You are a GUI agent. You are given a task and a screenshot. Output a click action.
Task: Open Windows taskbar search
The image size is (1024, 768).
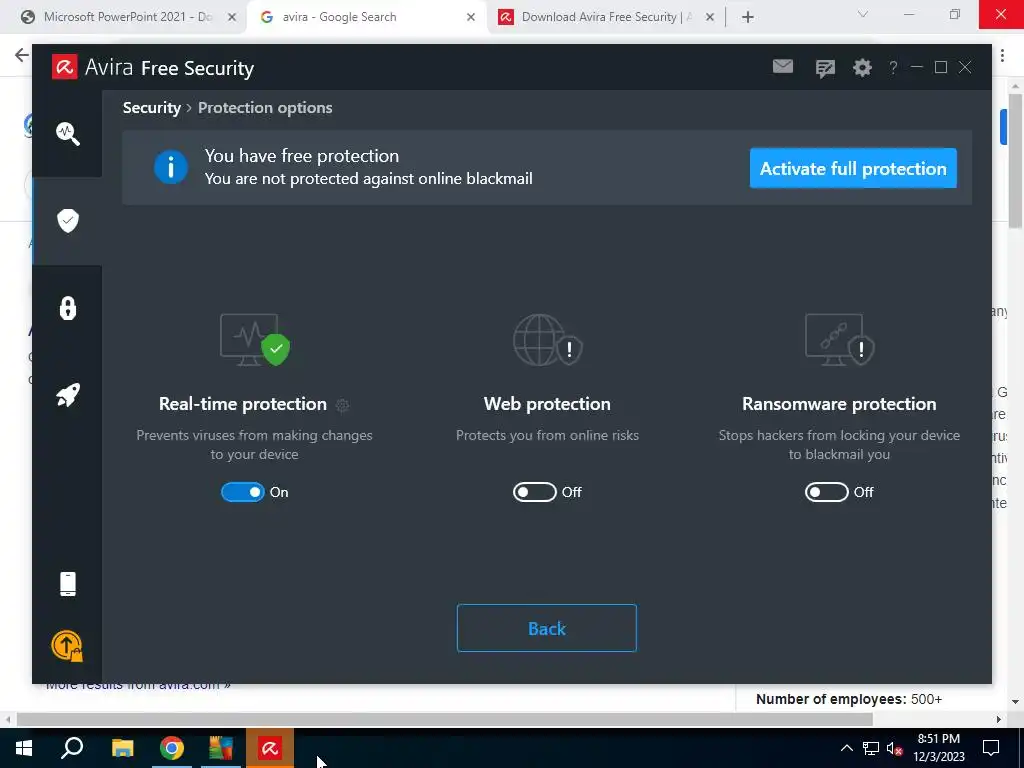pos(72,748)
